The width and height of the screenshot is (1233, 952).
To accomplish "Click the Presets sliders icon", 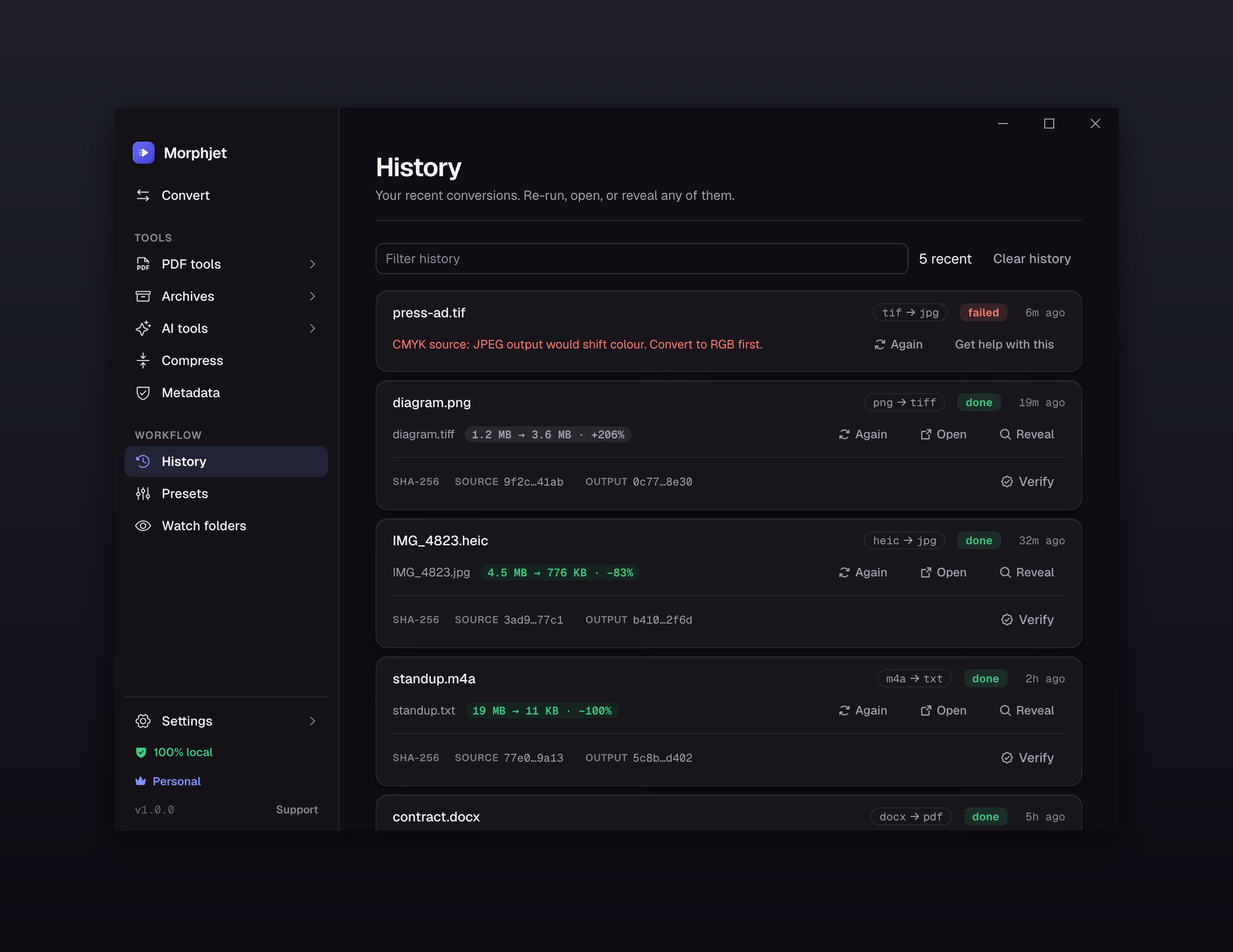I will (143, 494).
